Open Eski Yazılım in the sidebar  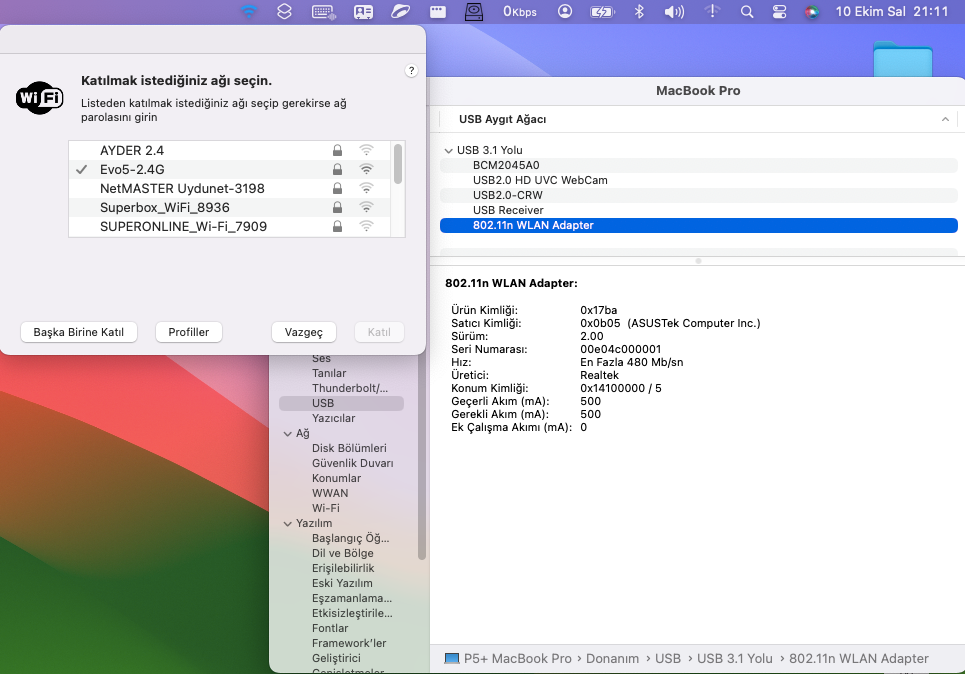click(x=342, y=583)
